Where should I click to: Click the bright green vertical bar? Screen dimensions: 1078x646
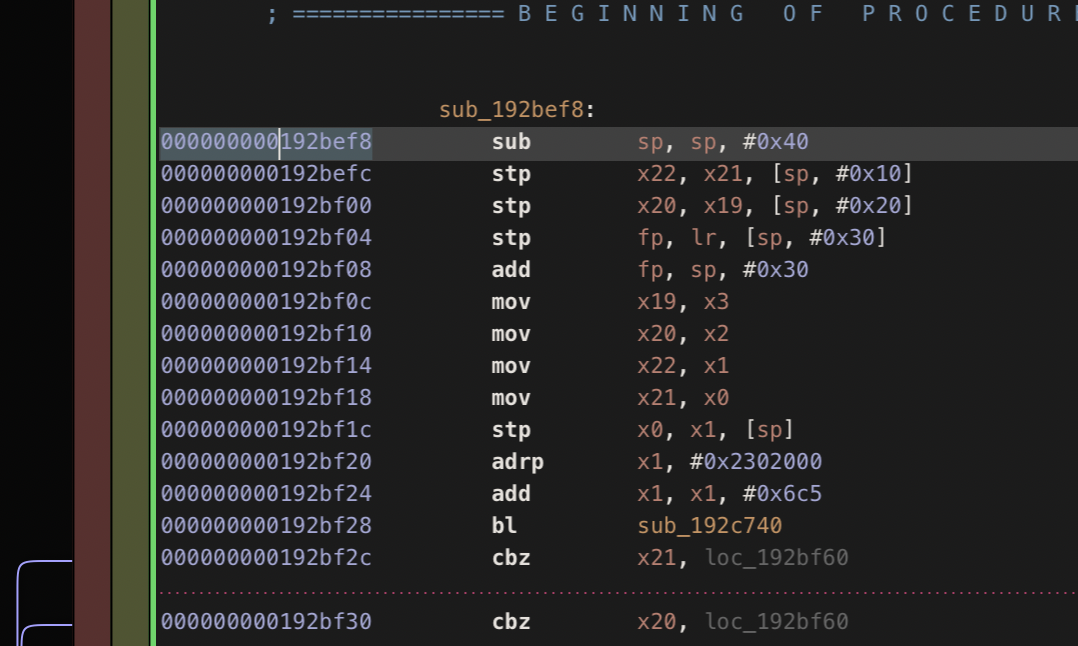[153, 323]
